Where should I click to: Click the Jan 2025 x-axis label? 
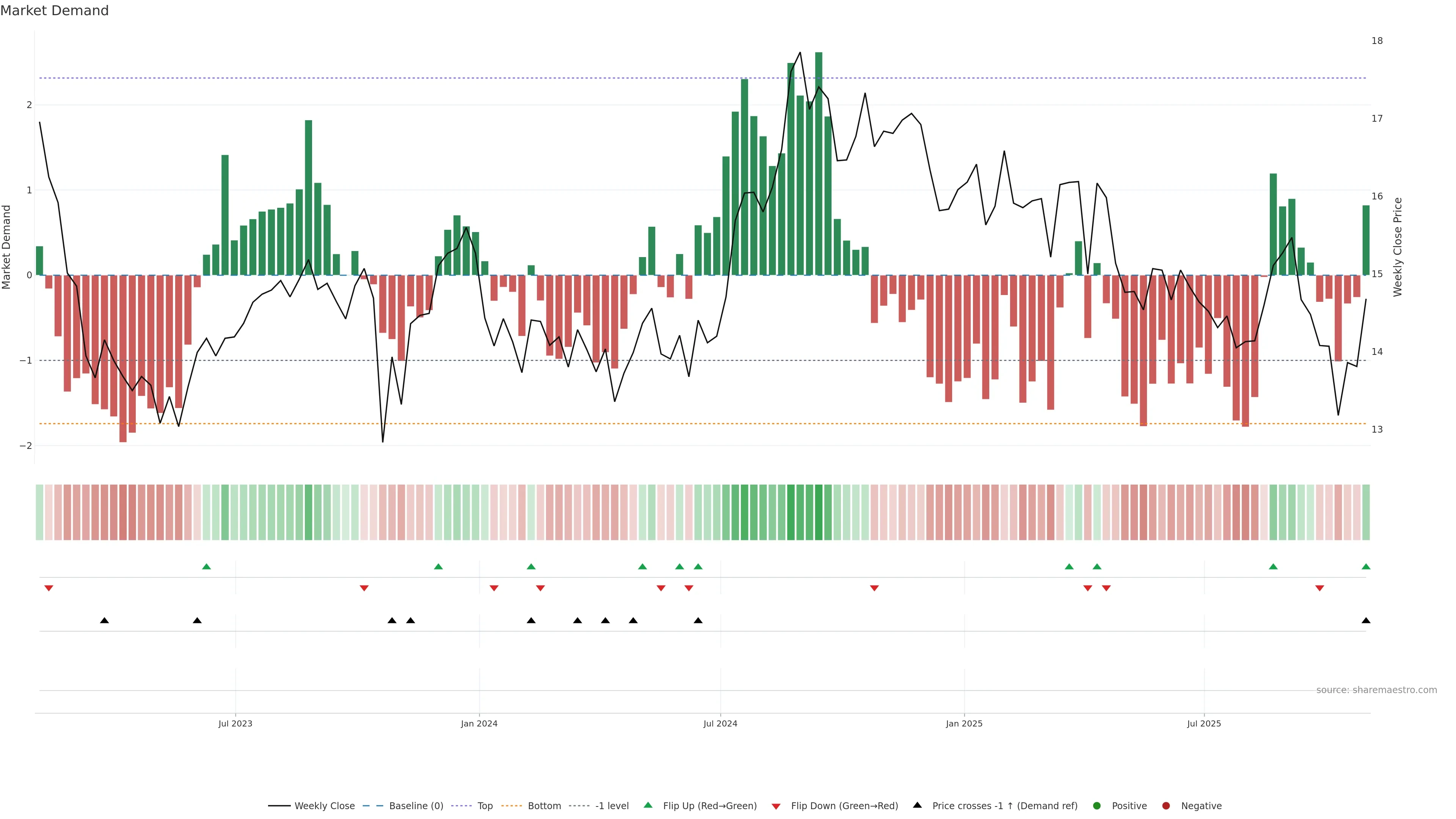pyautogui.click(x=964, y=723)
